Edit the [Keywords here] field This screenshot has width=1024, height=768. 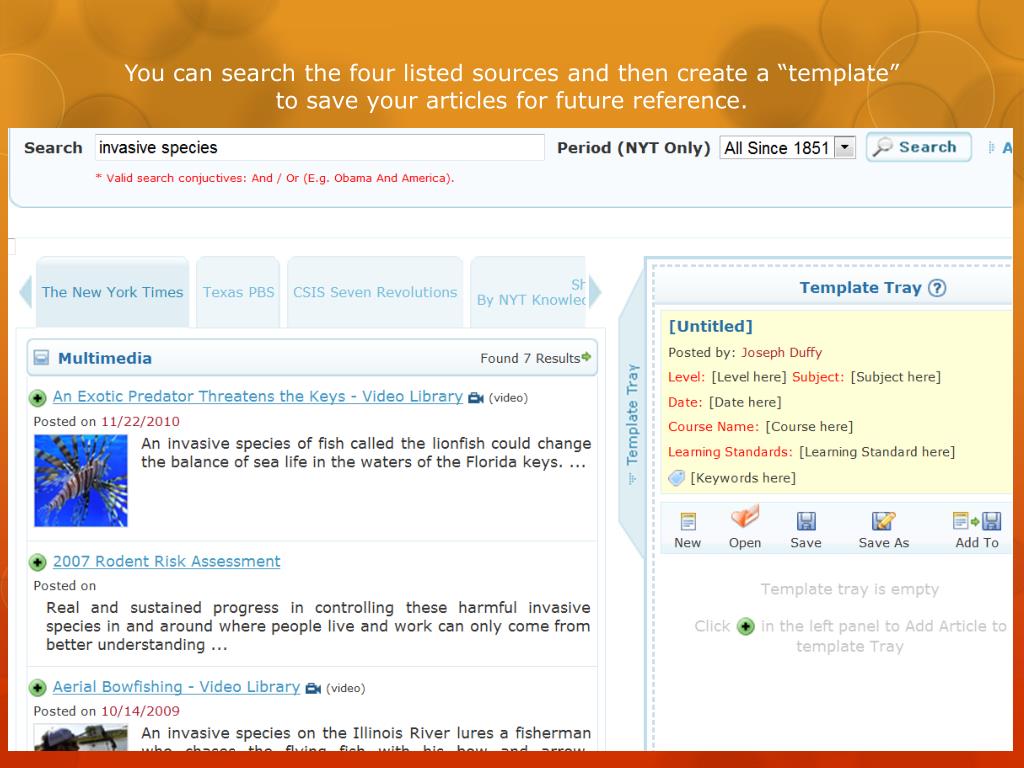point(743,478)
